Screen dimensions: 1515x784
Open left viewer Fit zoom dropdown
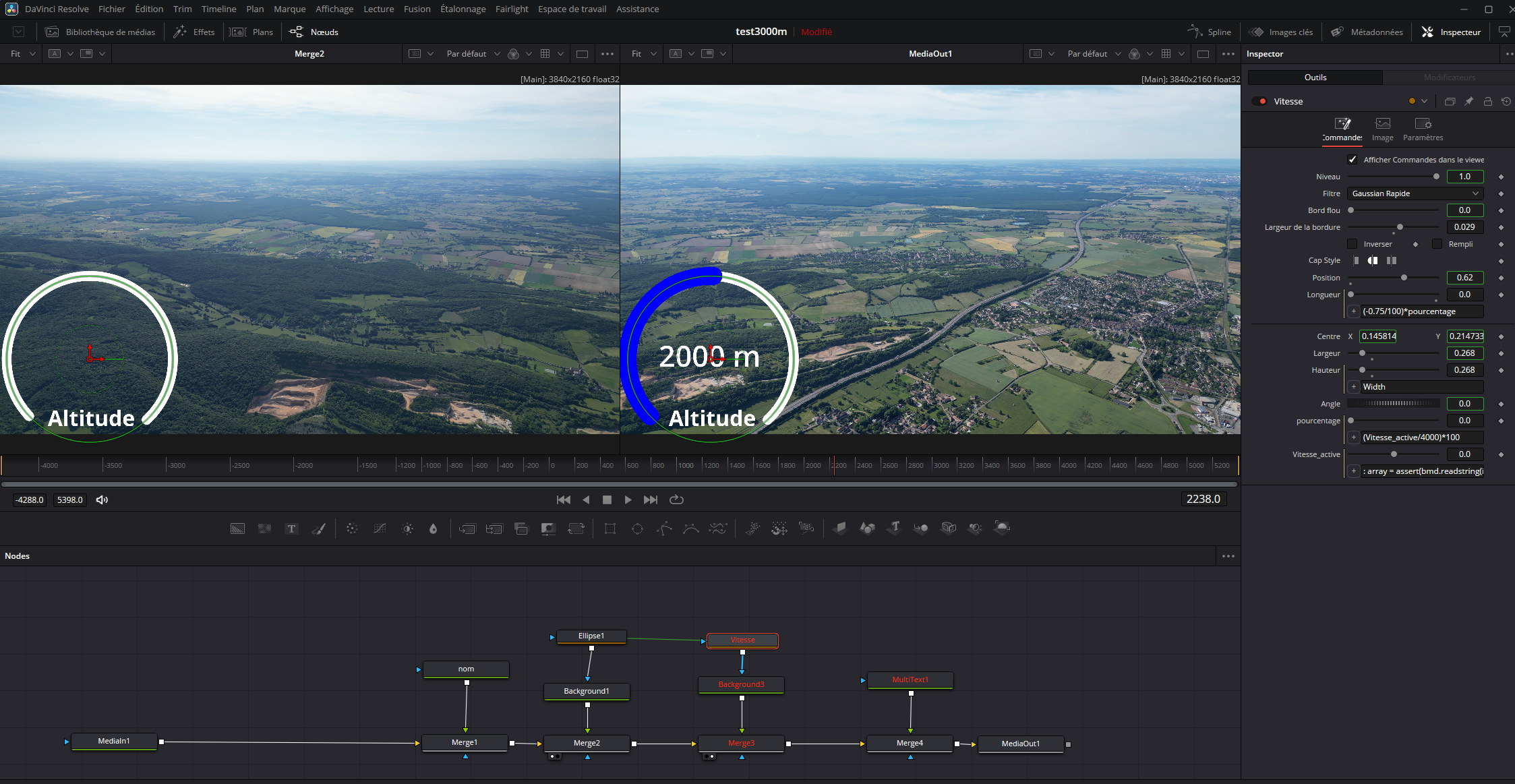(x=22, y=54)
